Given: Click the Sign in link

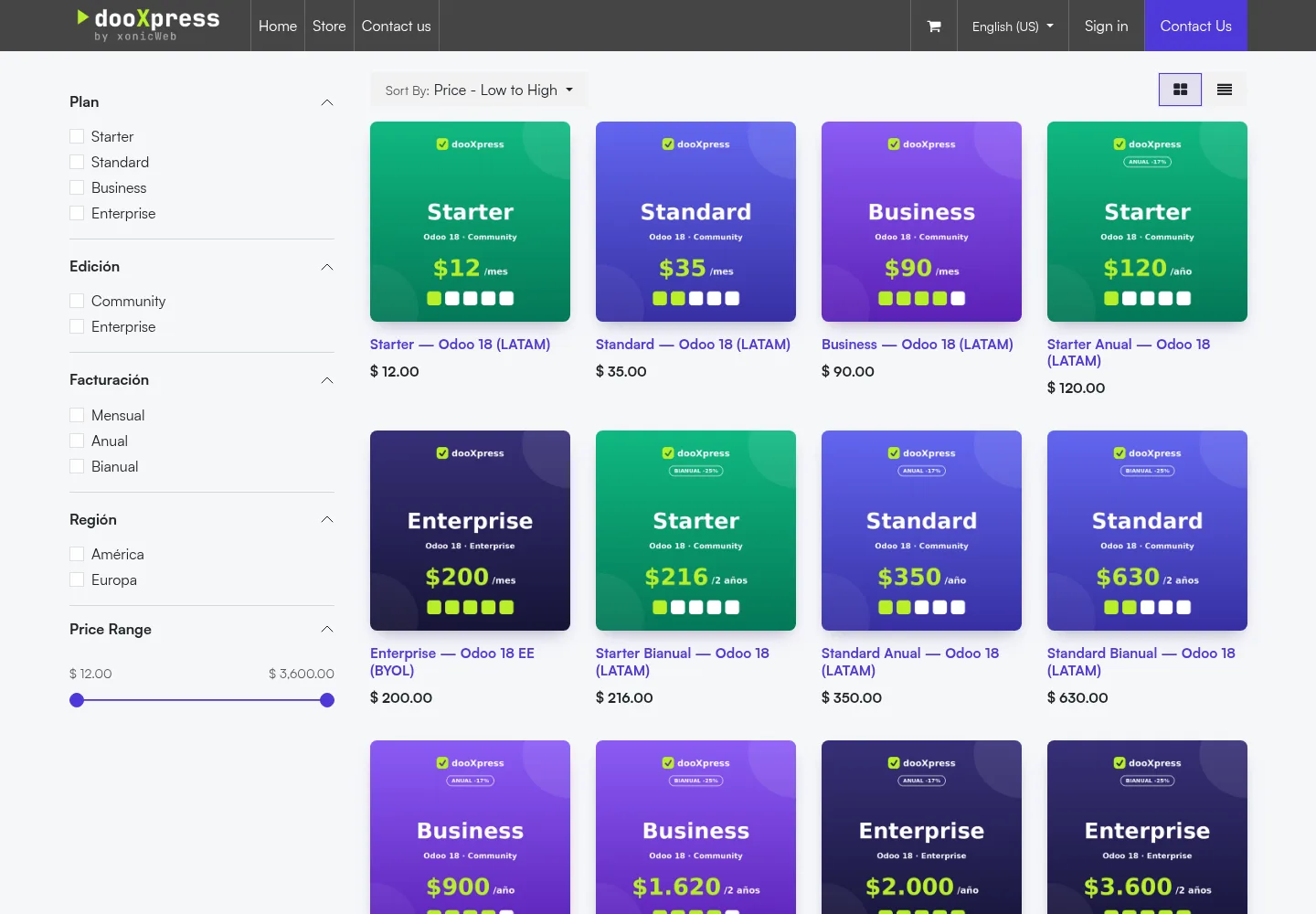Looking at the screenshot, I should [1106, 26].
